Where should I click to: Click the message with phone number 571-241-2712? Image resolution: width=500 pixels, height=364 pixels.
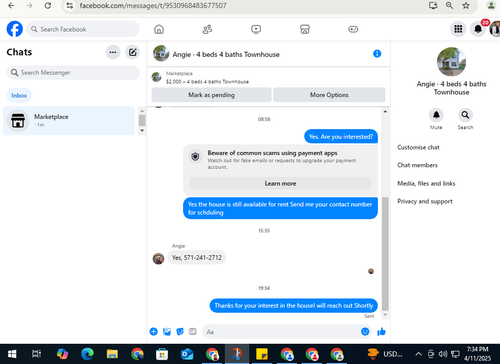197,258
